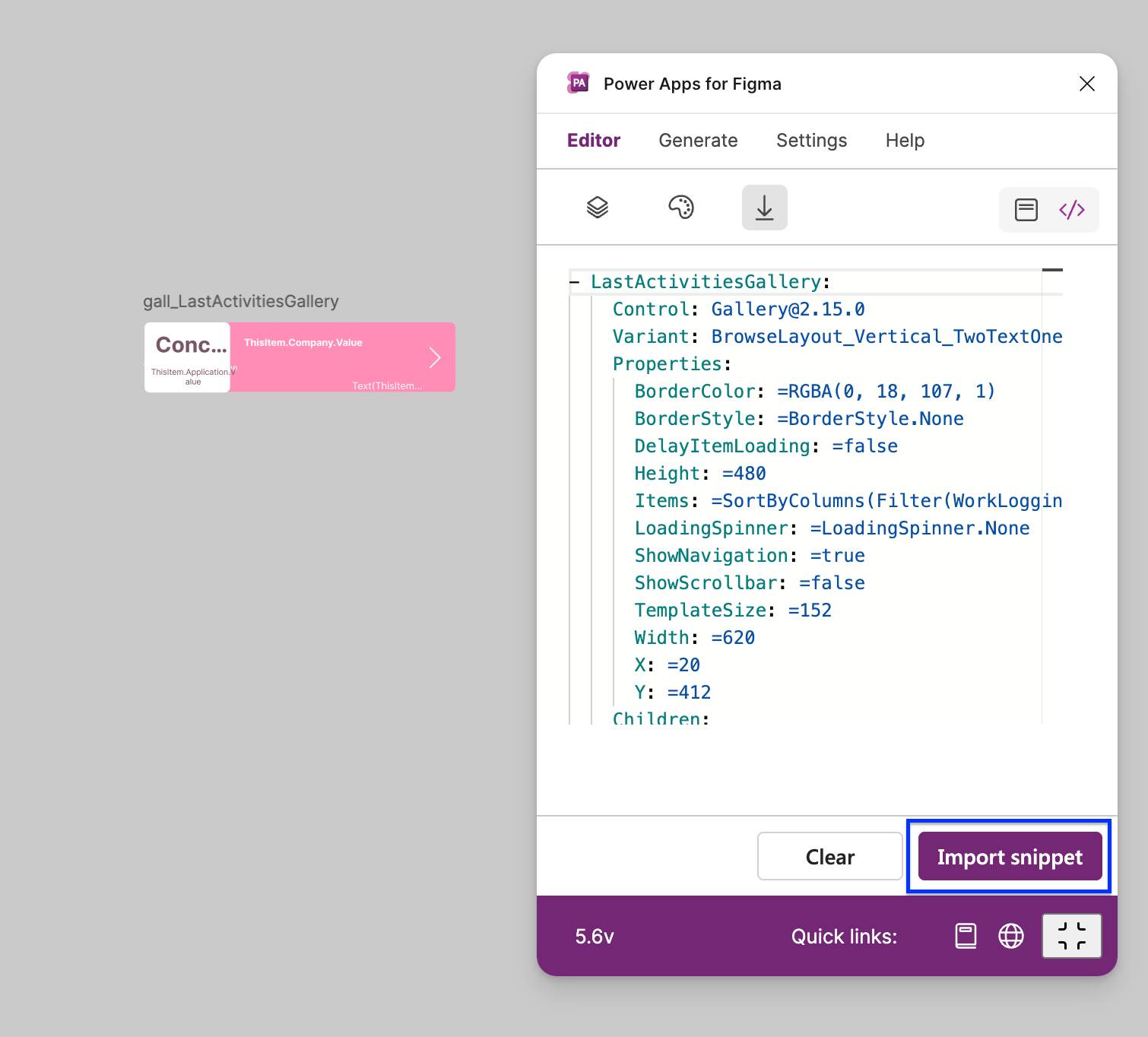Screen dimensions: 1148x1037
Task: Click the LastActivitiesGallery line in code
Action: (710, 282)
